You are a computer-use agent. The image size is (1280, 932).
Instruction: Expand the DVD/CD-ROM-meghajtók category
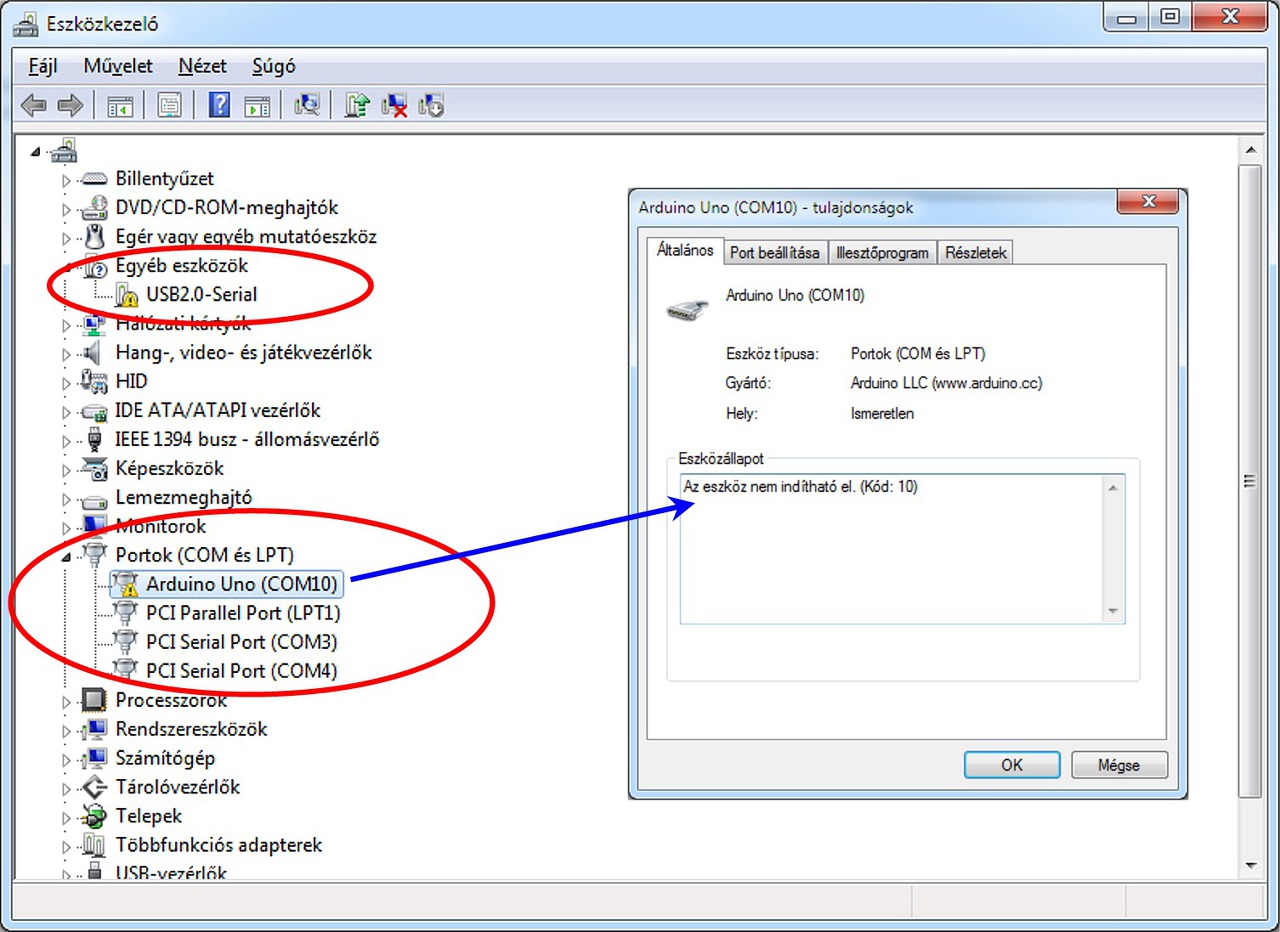coord(67,210)
